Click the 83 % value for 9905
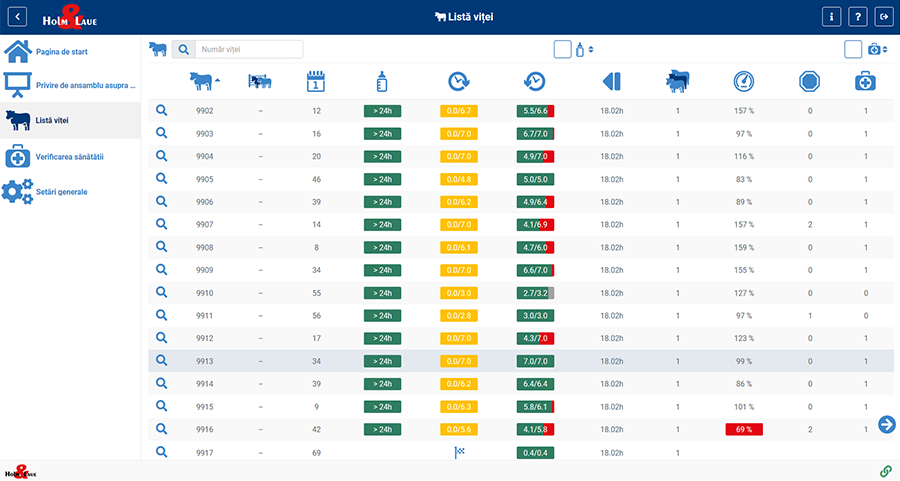 (744, 179)
